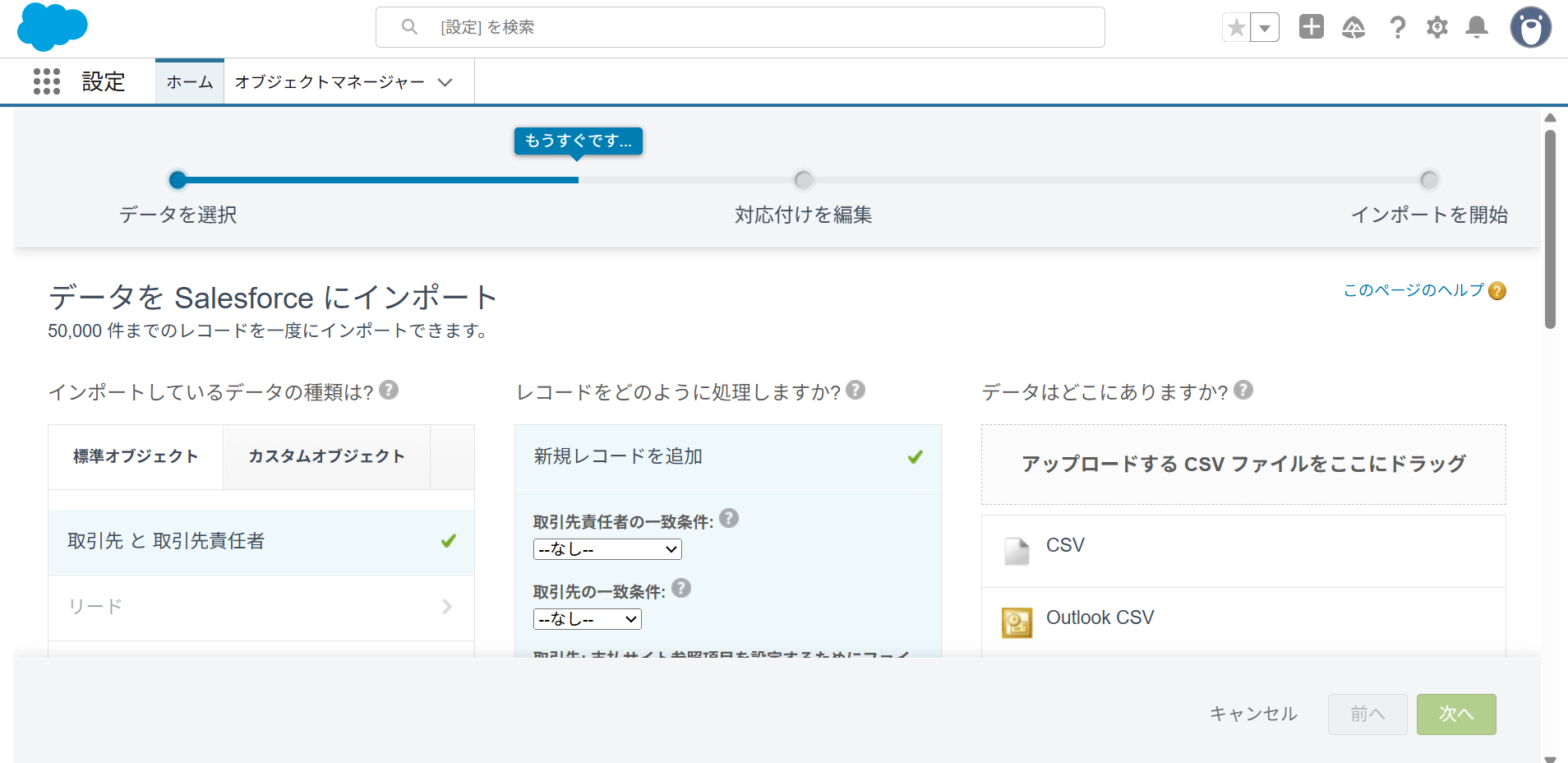The width and height of the screenshot is (1568, 763).
Task: Click the favorites star icon
Action: tap(1236, 28)
